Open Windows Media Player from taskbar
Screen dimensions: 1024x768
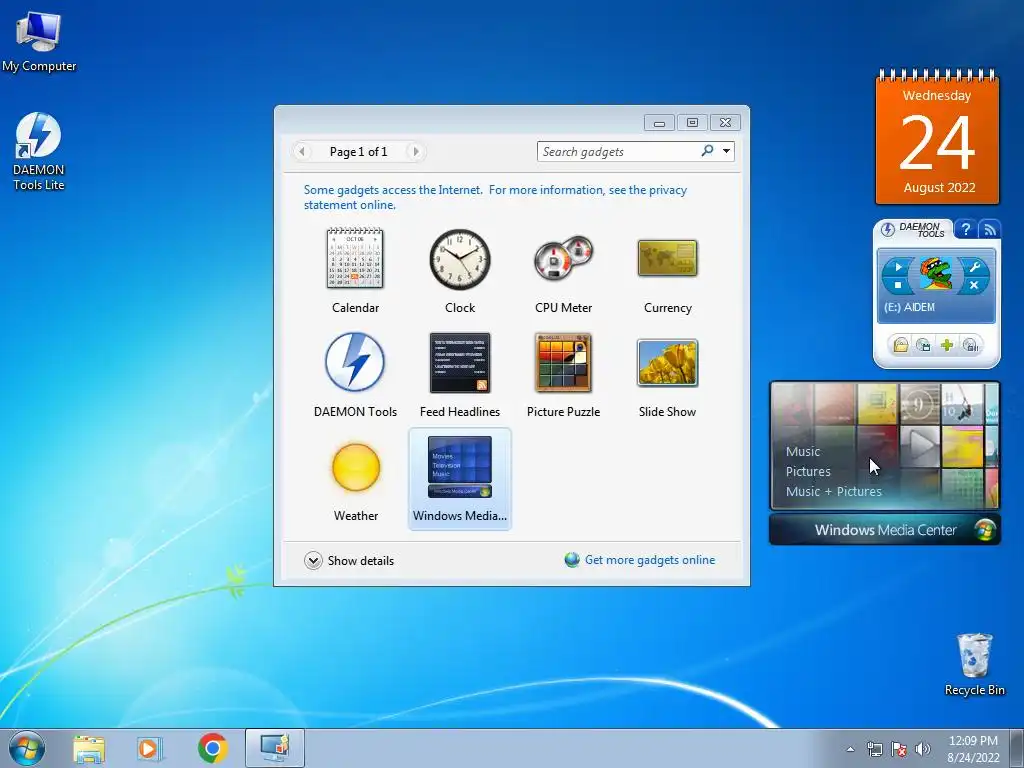(x=150, y=748)
